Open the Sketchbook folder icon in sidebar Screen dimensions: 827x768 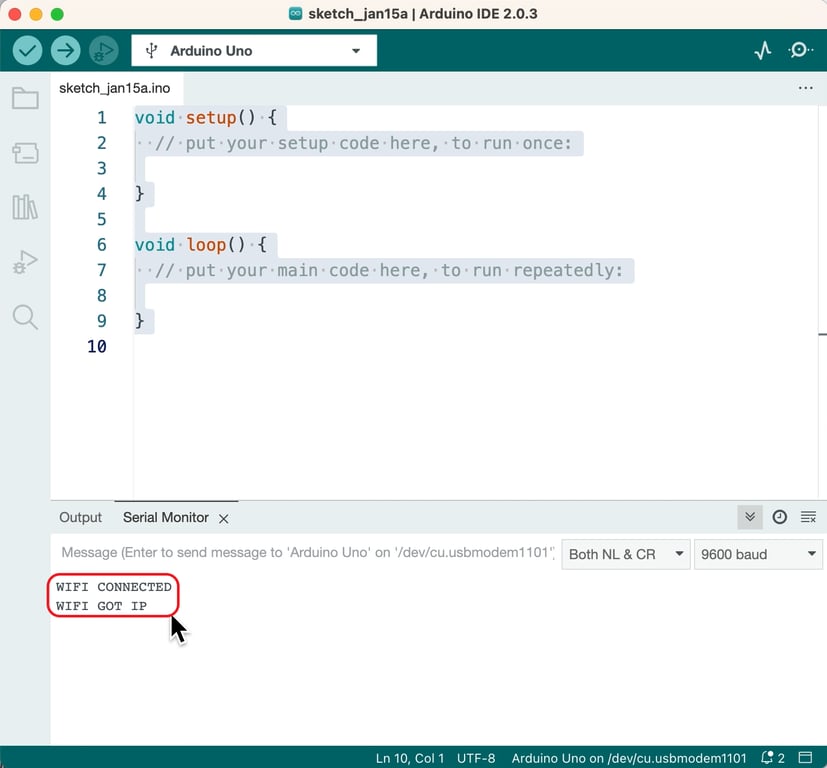[25, 98]
